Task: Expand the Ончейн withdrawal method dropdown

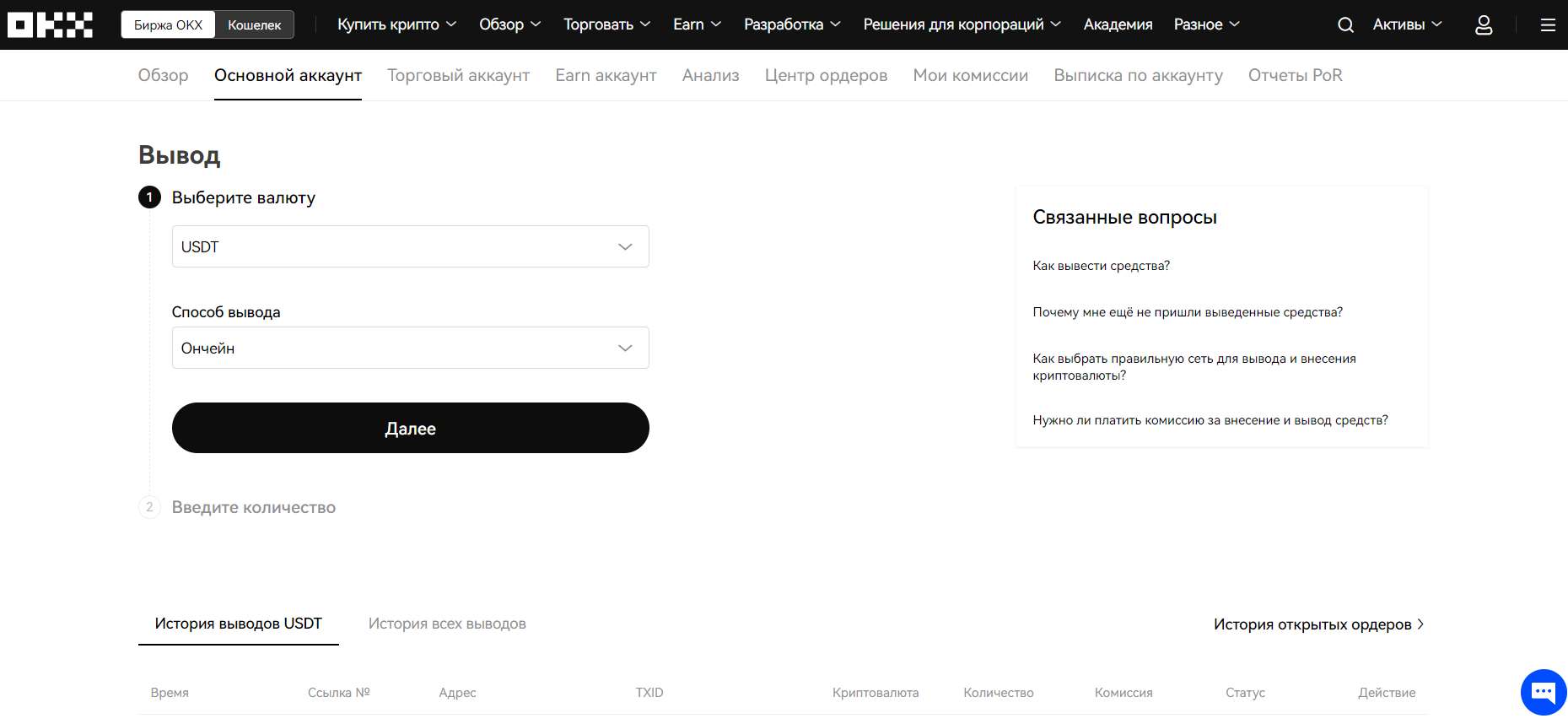Action: coord(410,348)
